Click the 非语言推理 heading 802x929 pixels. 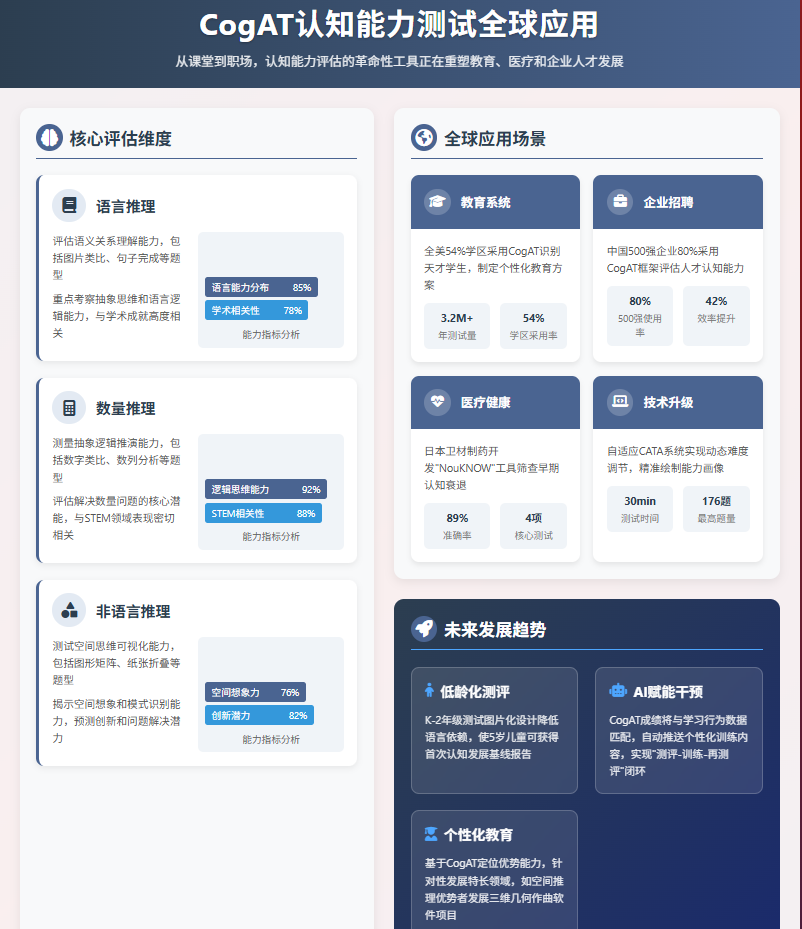[133, 611]
